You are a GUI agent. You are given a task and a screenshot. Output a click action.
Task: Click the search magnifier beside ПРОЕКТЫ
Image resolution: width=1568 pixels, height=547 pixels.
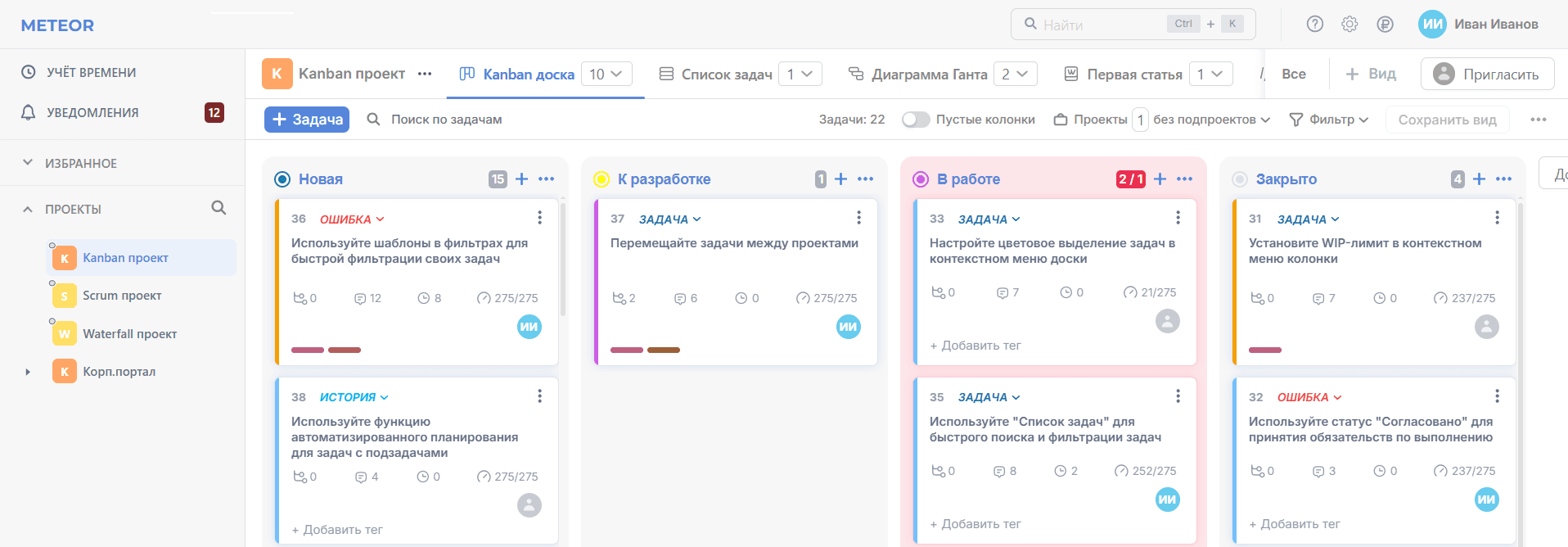[x=219, y=208]
